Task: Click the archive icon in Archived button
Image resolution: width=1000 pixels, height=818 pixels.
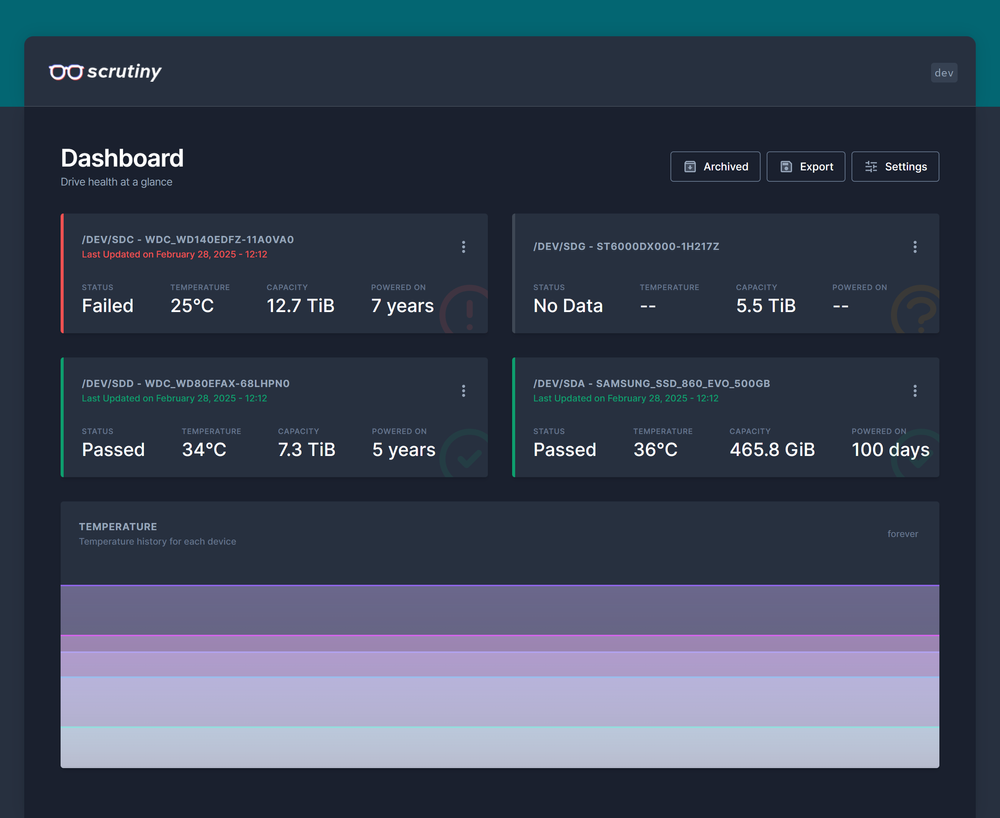Action: (x=690, y=167)
